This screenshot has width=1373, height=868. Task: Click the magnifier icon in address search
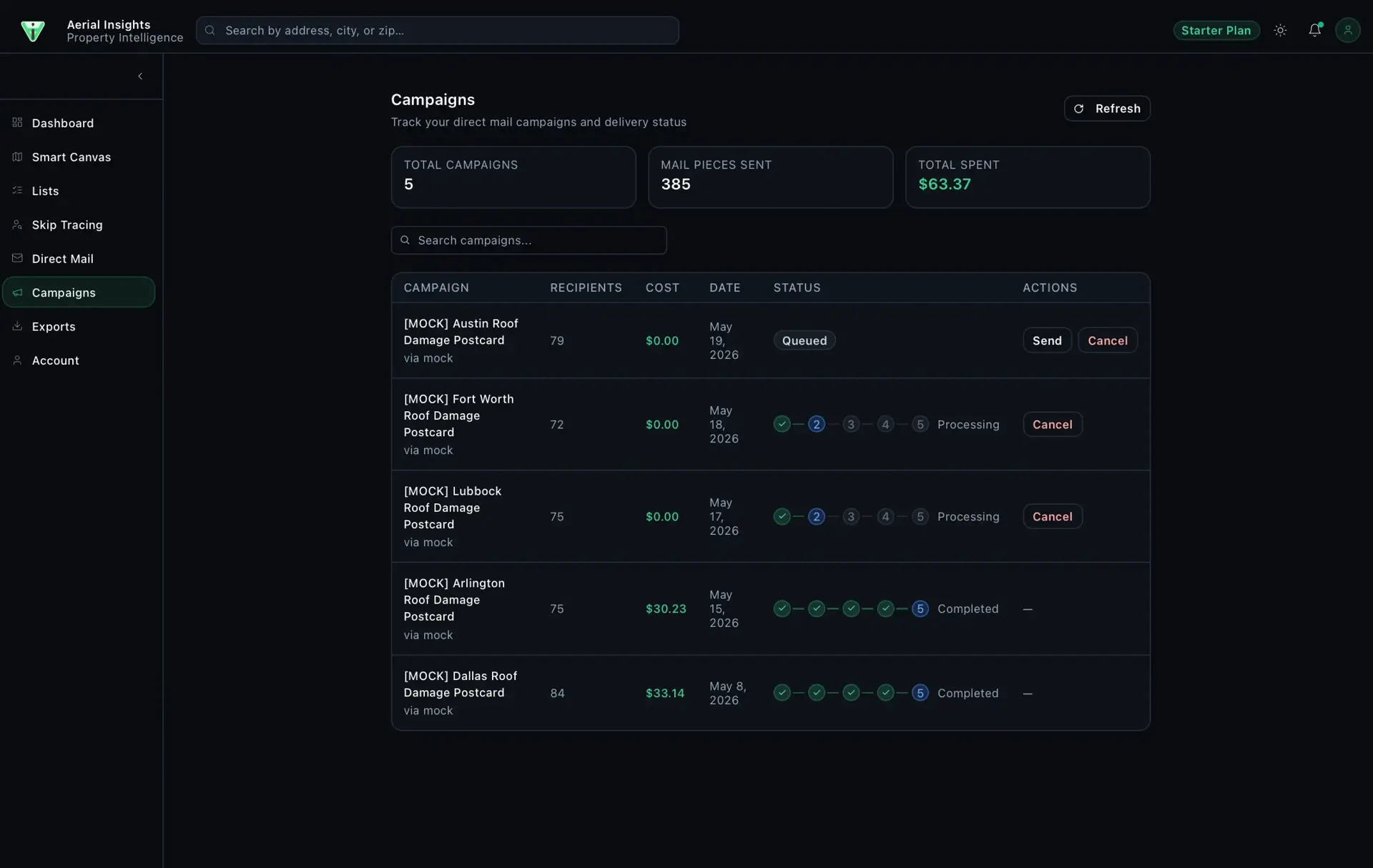click(210, 30)
